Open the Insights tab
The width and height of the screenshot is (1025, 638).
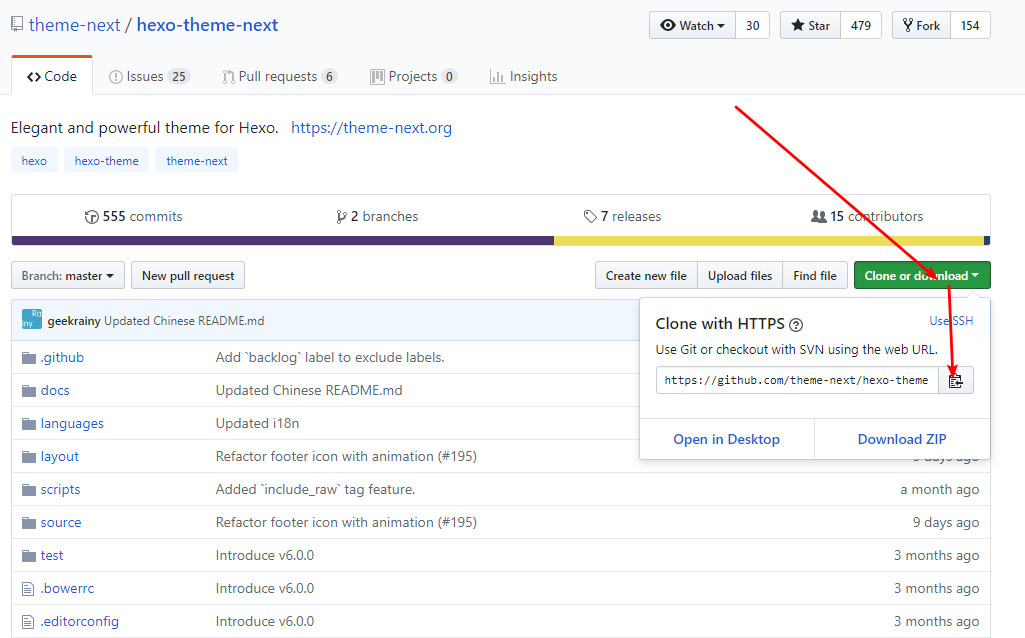[x=524, y=76]
